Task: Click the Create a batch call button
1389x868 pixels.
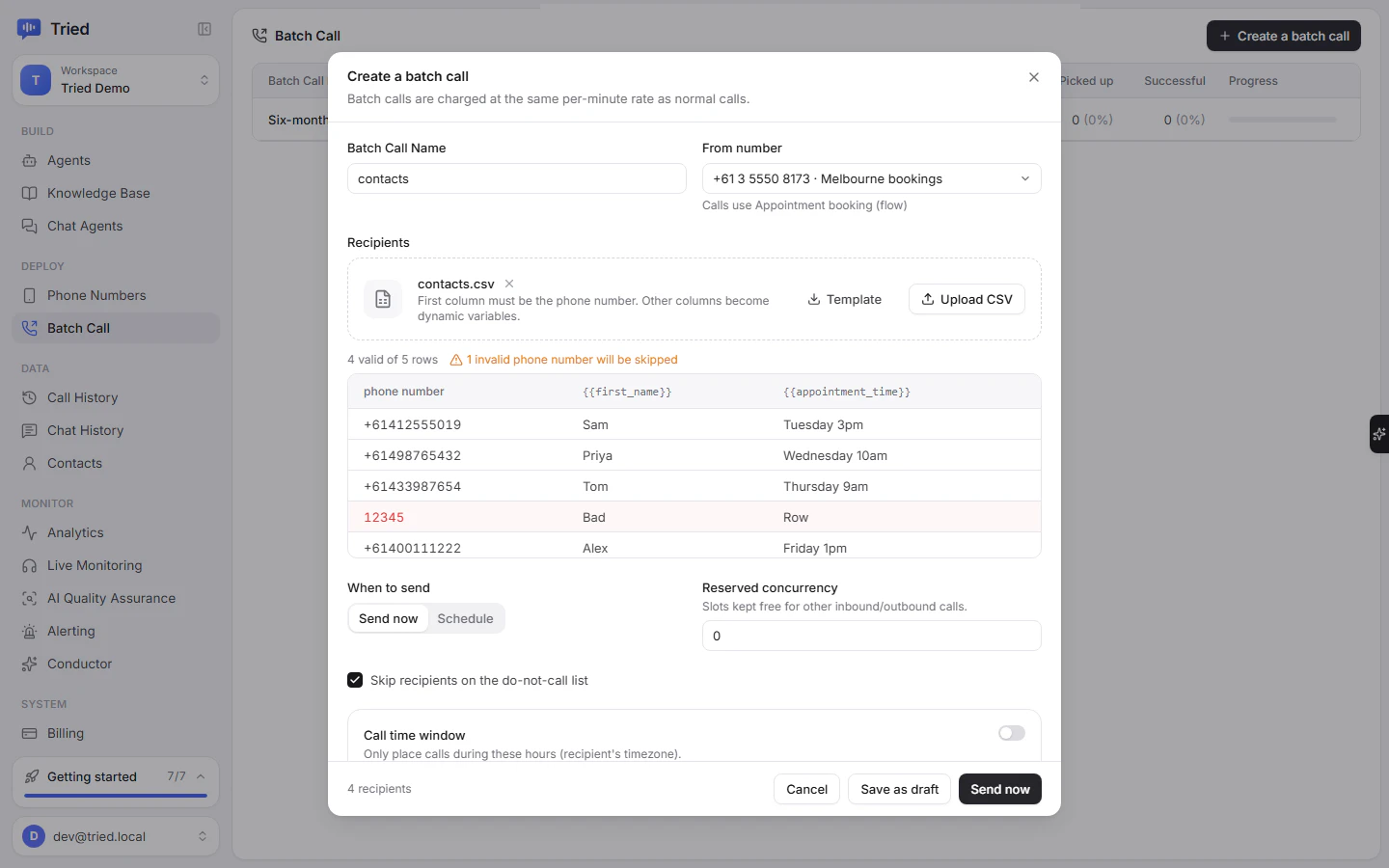Action: click(x=1284, y=37)
